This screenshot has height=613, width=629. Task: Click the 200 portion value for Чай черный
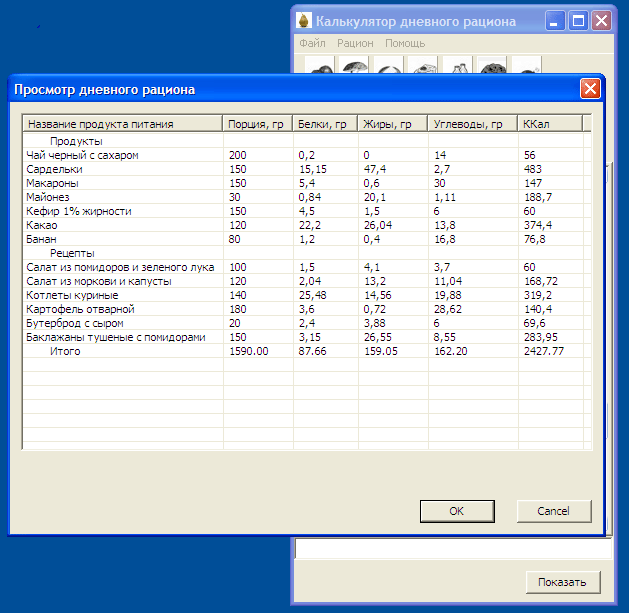(x=237, y=155)
